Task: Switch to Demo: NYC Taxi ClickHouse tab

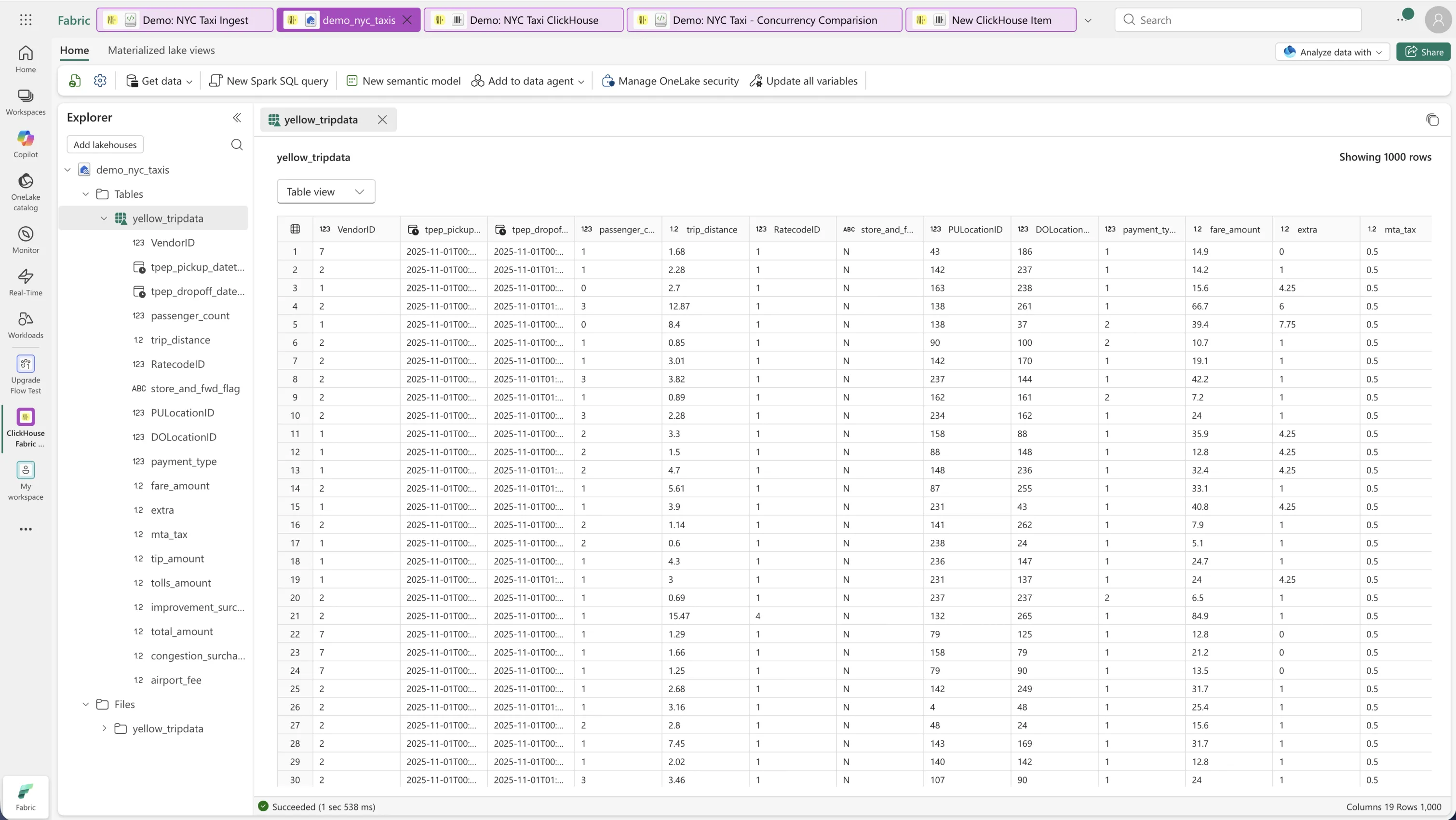Action: [524, 20]
